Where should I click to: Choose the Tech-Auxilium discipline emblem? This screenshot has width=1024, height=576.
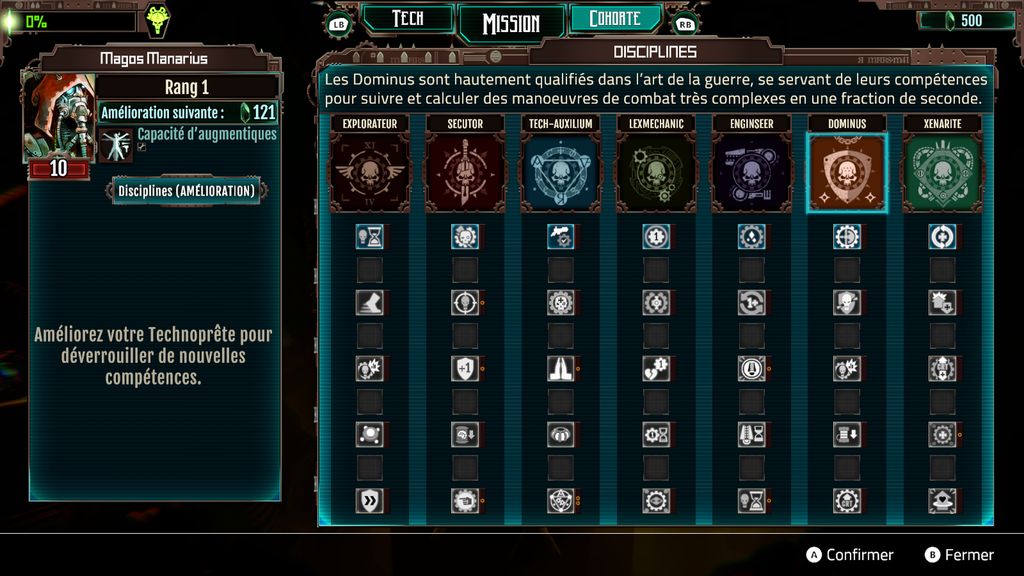[560, 172]
